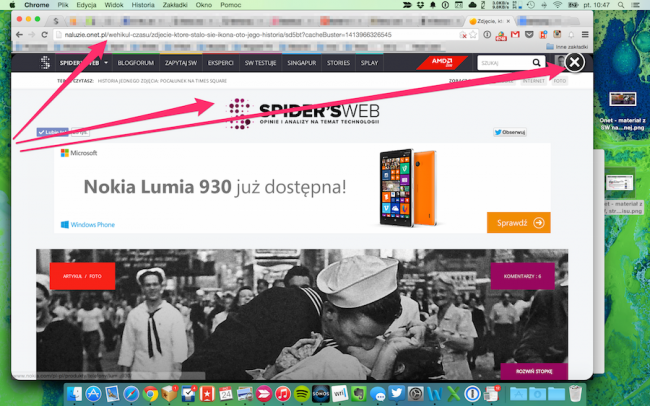The image size is (650, 406).
Task: Switch to the 'Zdjęcie, kt' Chrome tab
Action: (x=489, y=21)
